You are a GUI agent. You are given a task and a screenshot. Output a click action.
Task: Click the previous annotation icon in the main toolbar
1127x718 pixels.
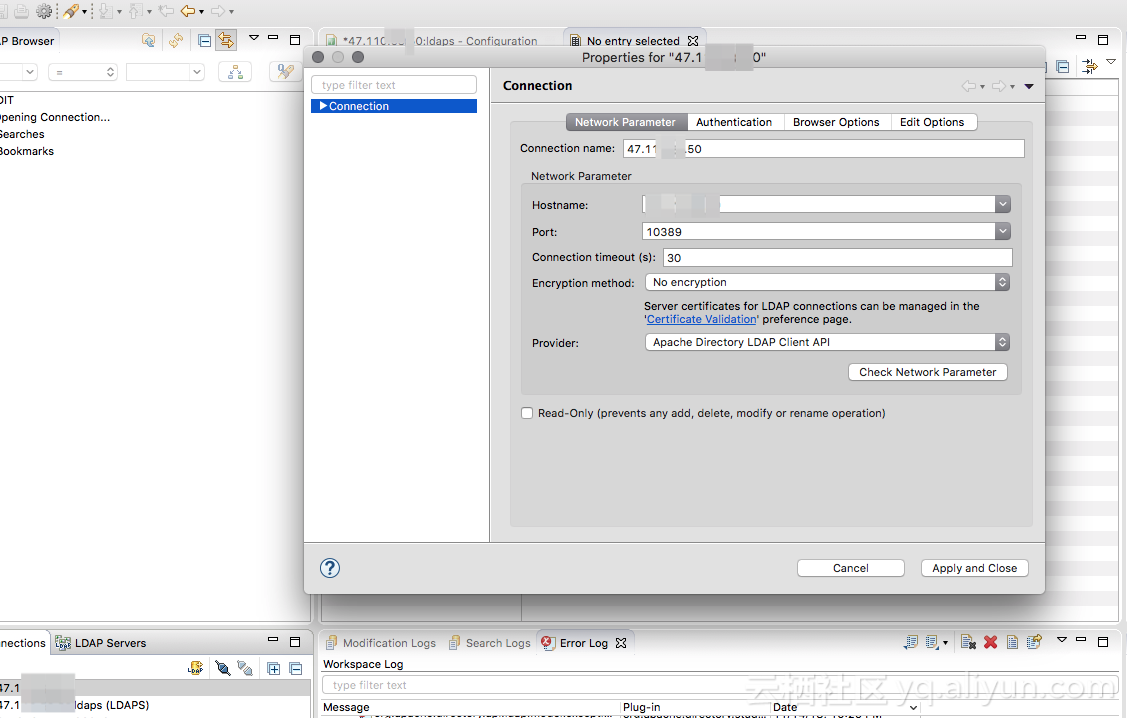[136, 11]
